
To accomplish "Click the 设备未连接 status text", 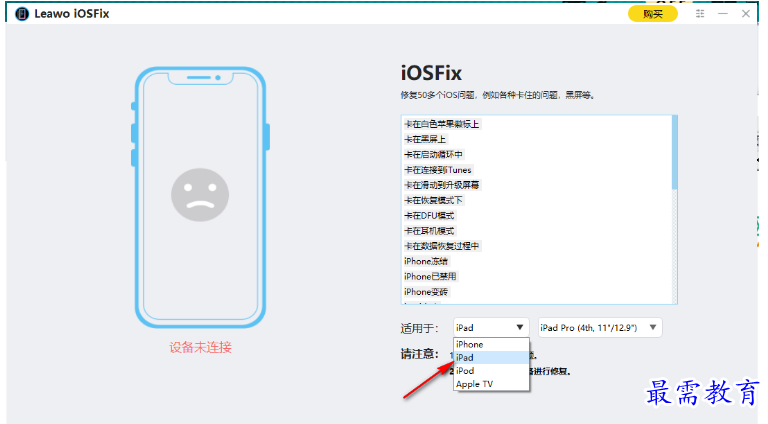I will 200,348.
